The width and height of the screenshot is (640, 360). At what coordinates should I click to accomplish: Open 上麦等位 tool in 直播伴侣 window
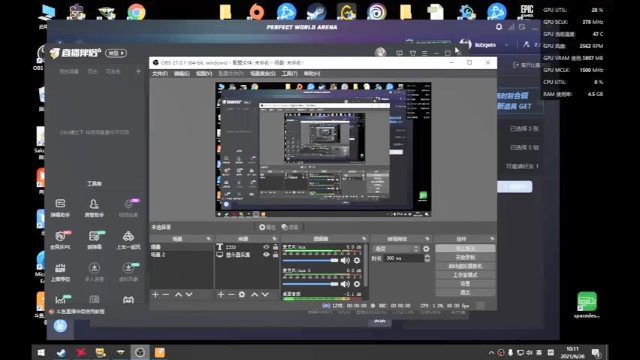[x=60, y=272]
